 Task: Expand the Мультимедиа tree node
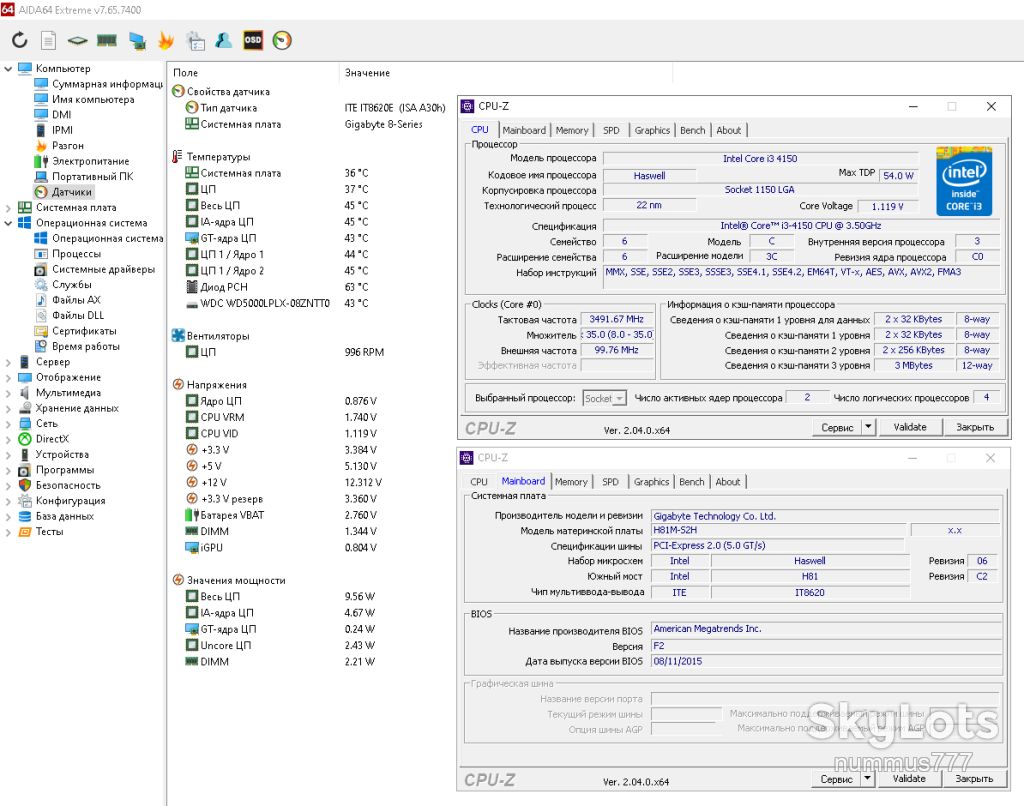8,393
